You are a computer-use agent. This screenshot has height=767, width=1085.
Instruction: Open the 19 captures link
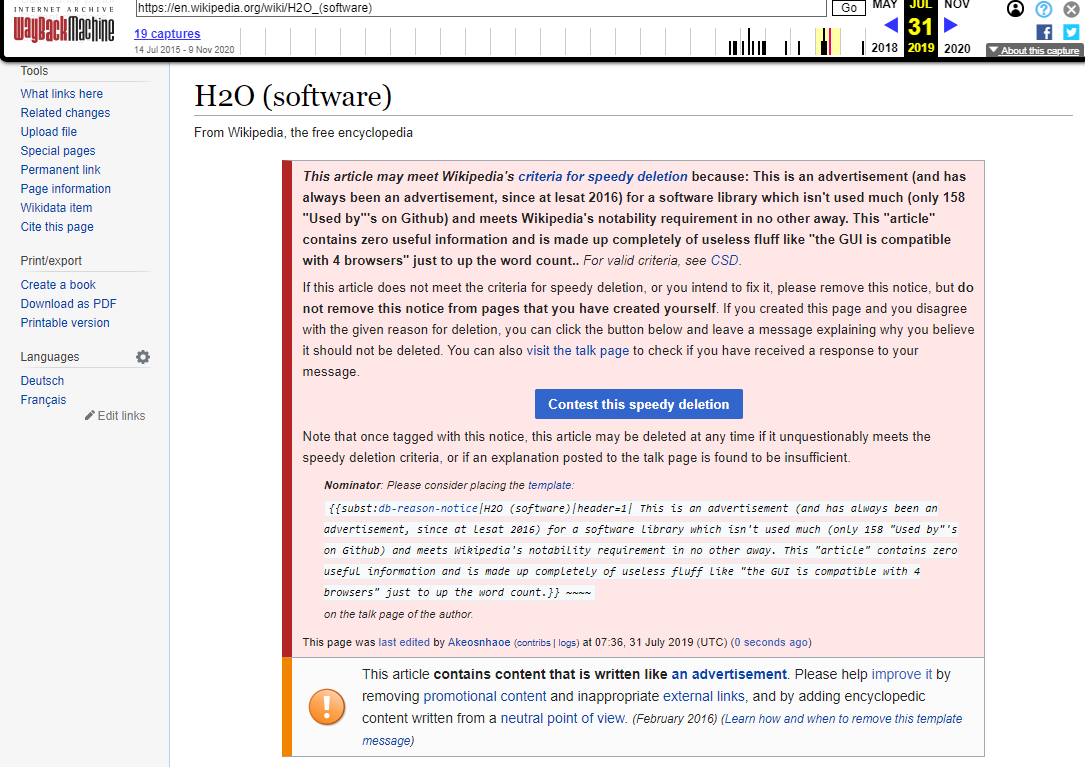pos(167,33)
